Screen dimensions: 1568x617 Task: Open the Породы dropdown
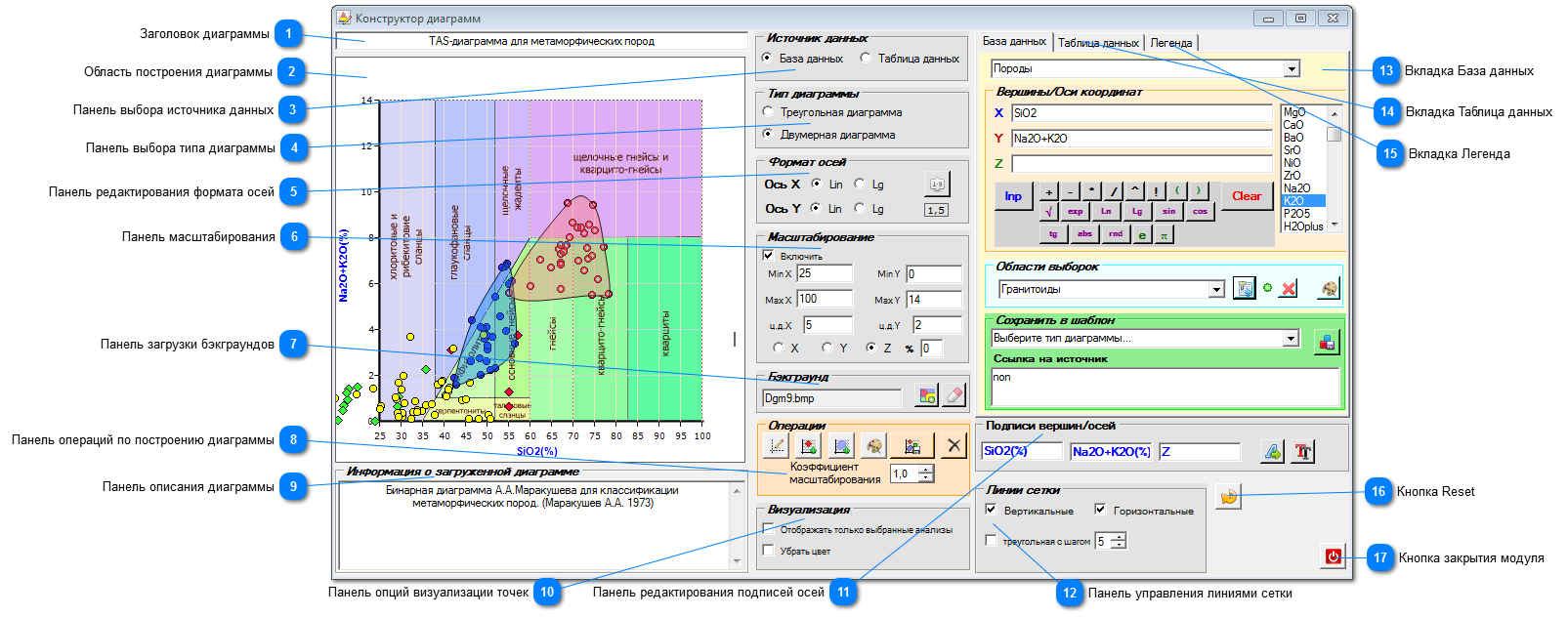[x=1293, y=68]
